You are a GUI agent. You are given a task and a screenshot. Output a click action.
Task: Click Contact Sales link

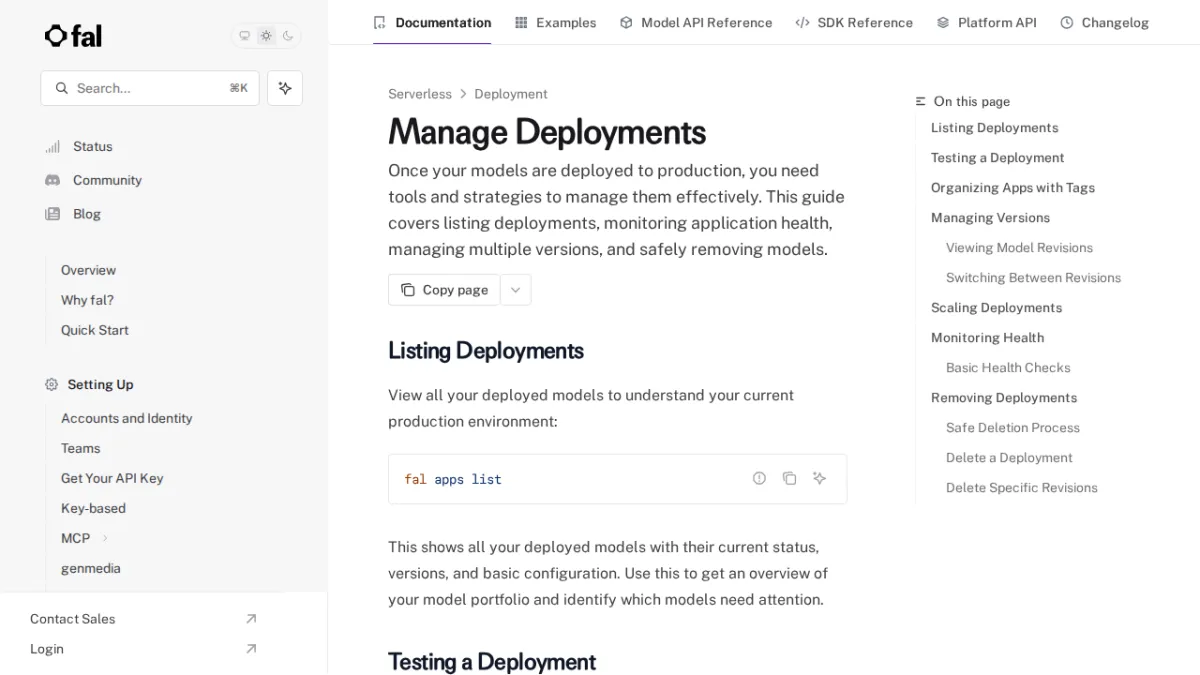(x=72, y=619)
